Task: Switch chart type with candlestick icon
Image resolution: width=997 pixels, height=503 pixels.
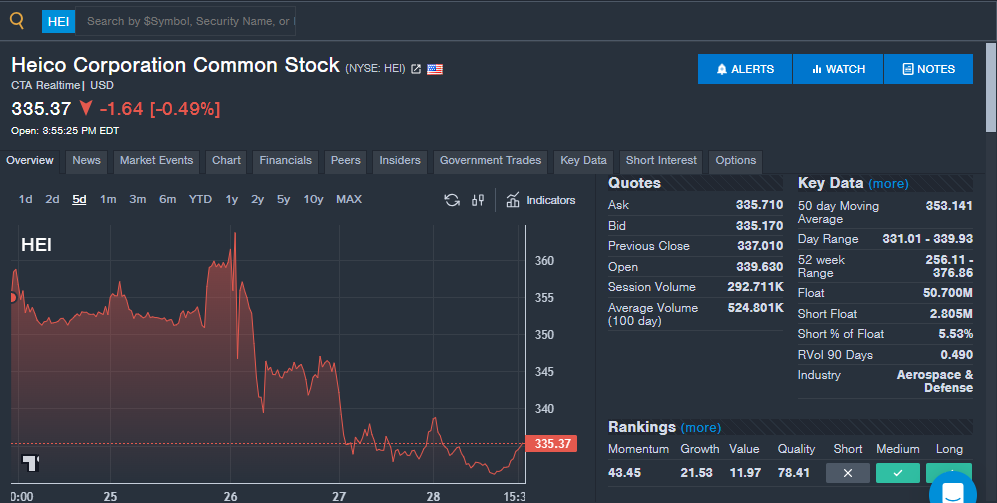Action: click(478, 200)
